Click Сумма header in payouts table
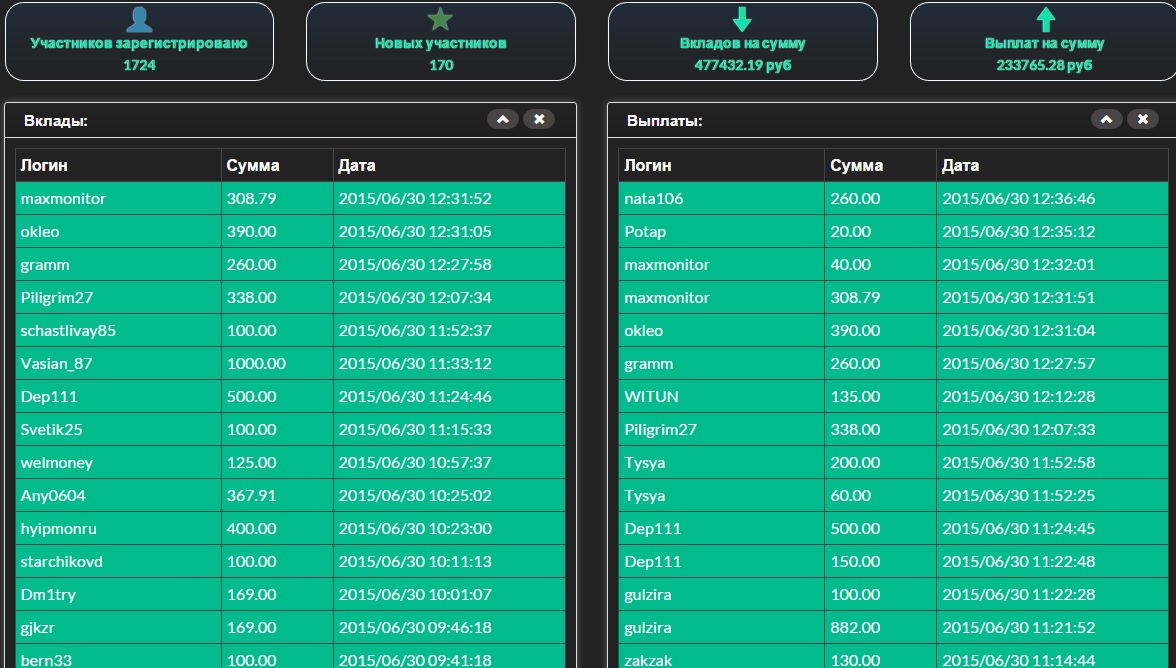The height and width of the screenshot is (668, 1176). coord(856,165)
